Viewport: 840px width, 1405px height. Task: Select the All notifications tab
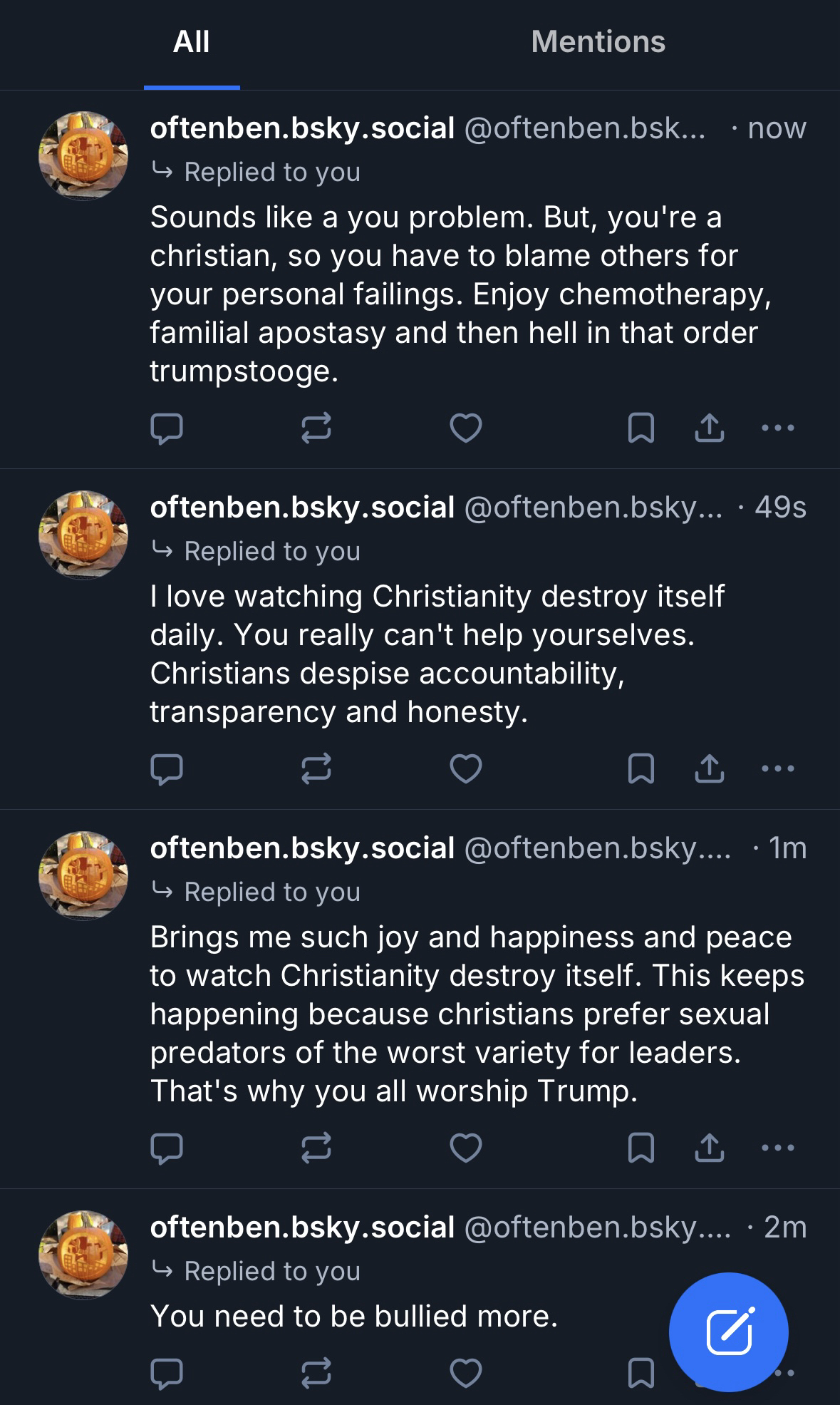point(191,42)
